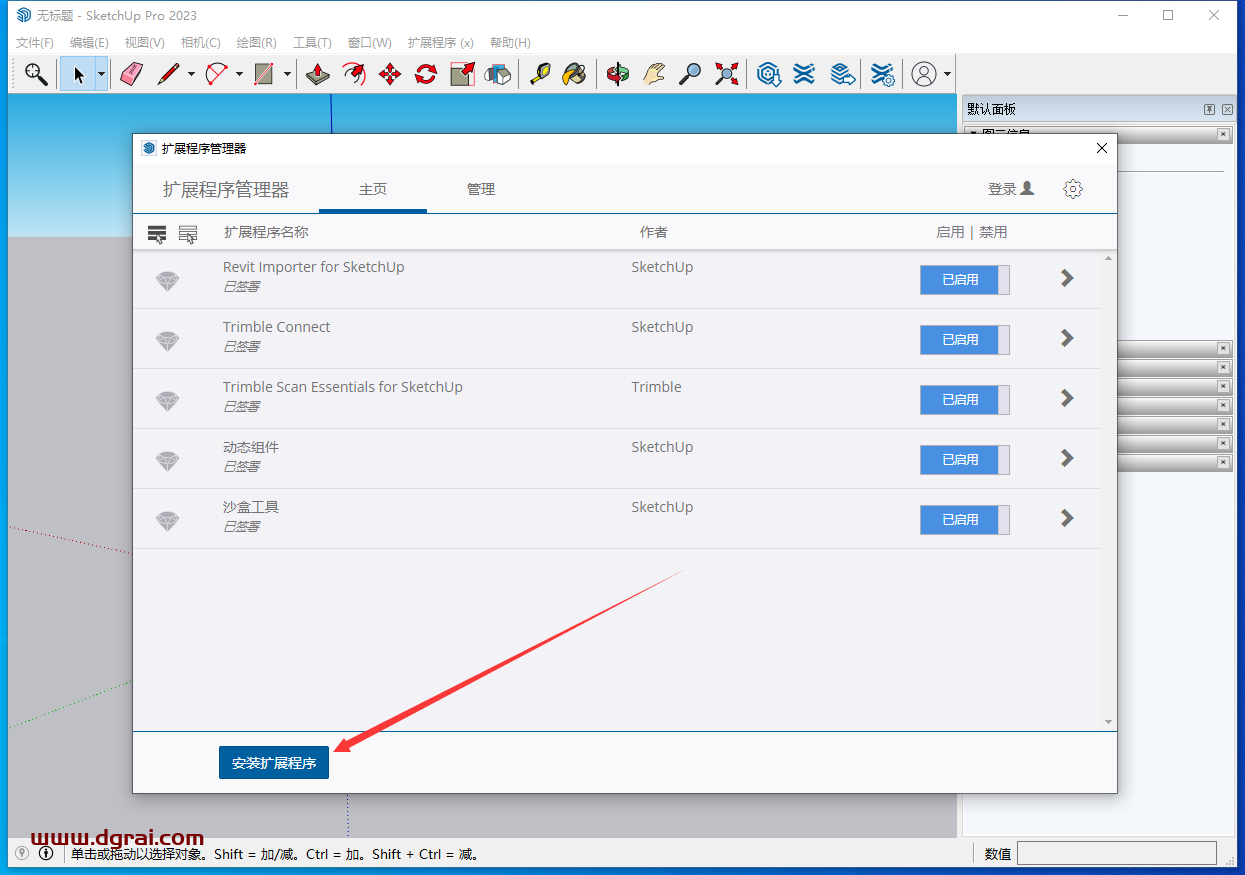1245x875 pixels.
Task: Open the account icon dropdown arrow
Action: 947,74
